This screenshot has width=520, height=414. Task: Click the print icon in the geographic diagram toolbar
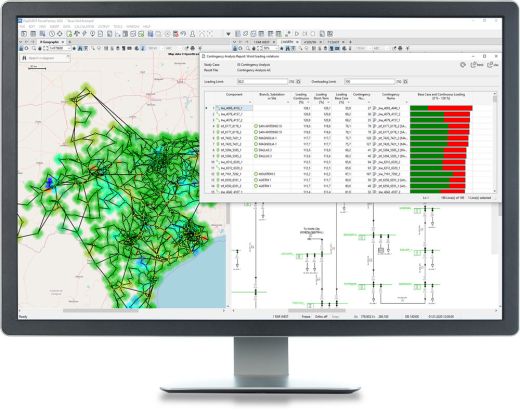(x=192, y=48)
